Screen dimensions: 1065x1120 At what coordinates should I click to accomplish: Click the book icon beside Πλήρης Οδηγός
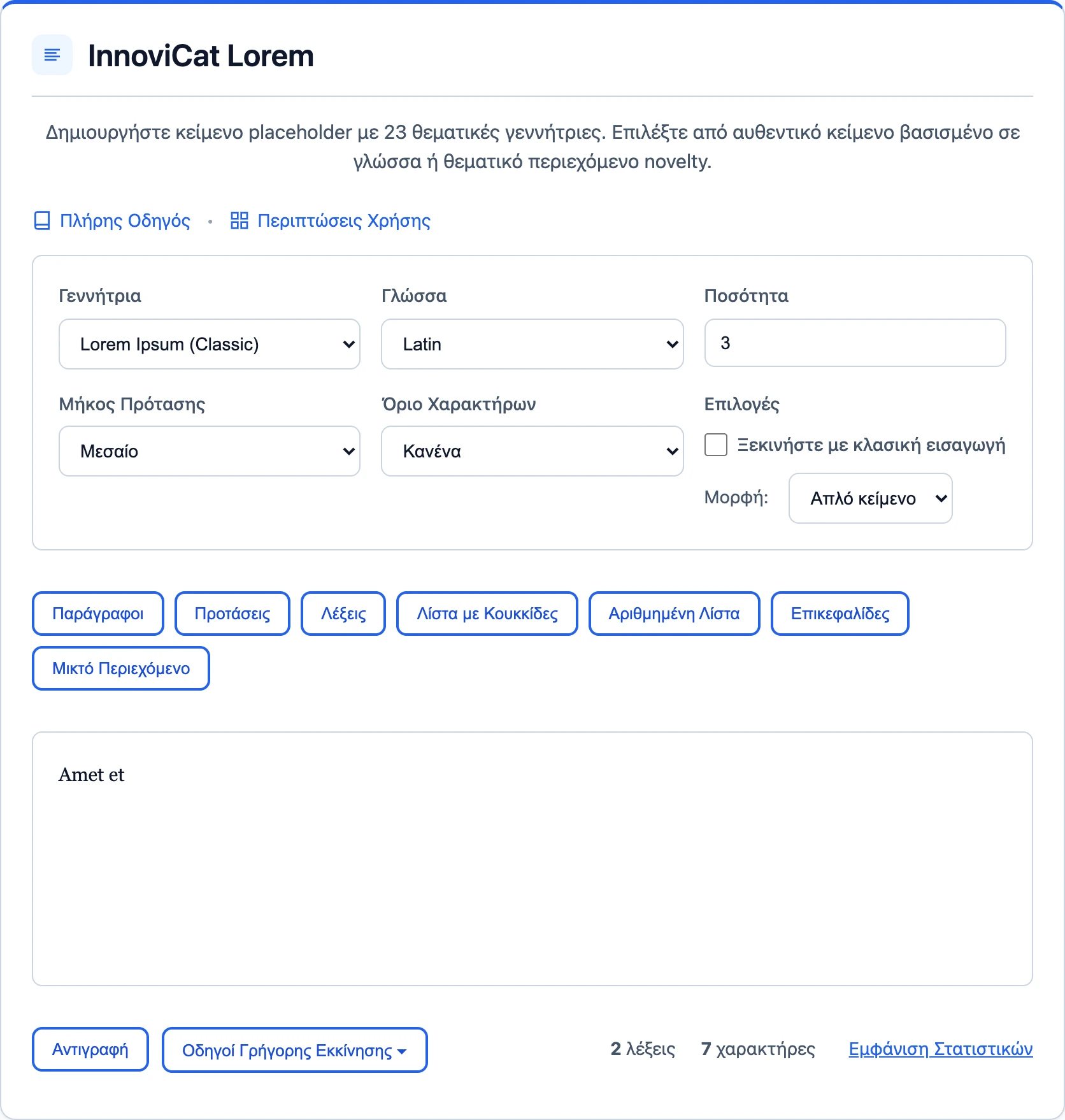42,221
